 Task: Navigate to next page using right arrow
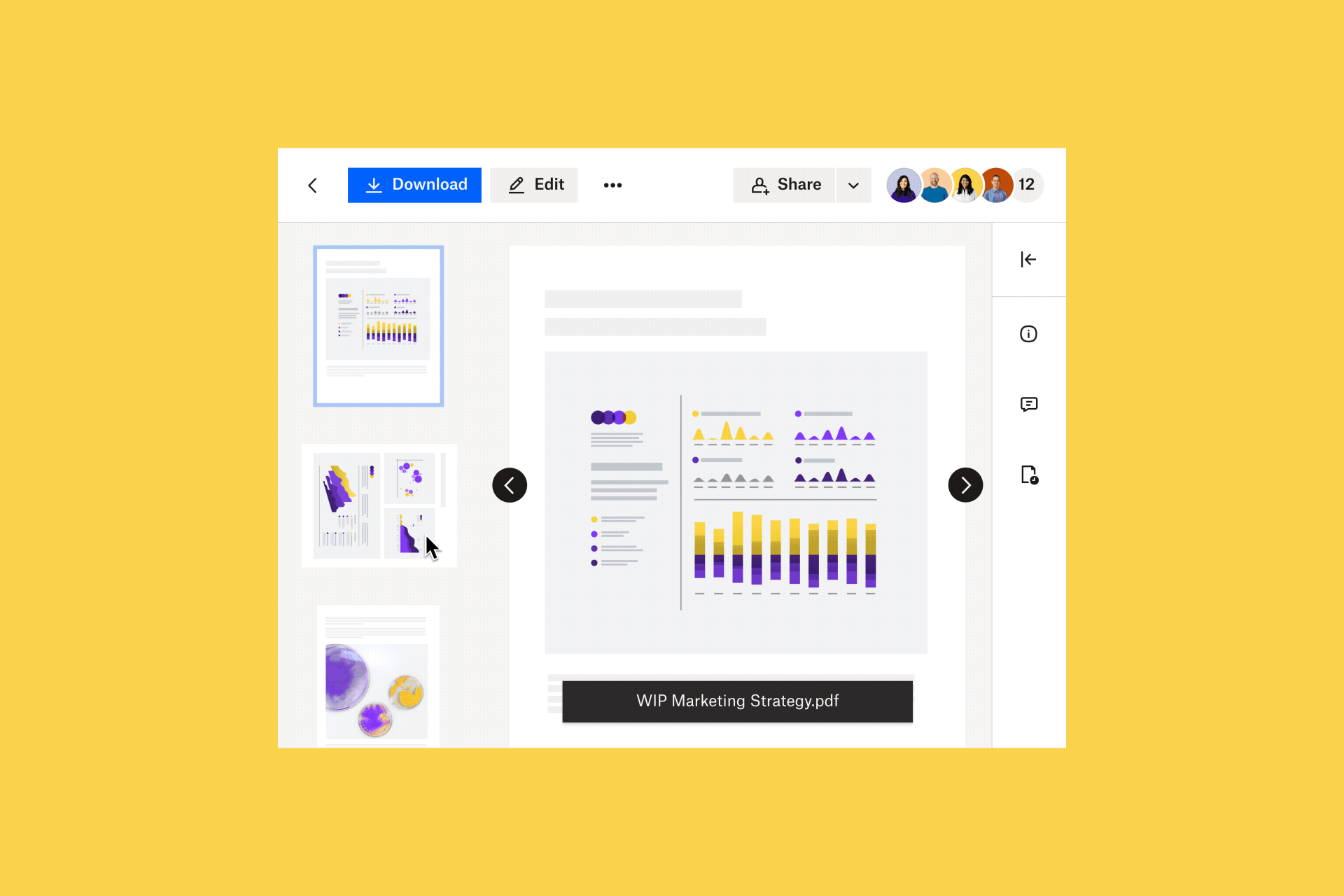point(963,485)
